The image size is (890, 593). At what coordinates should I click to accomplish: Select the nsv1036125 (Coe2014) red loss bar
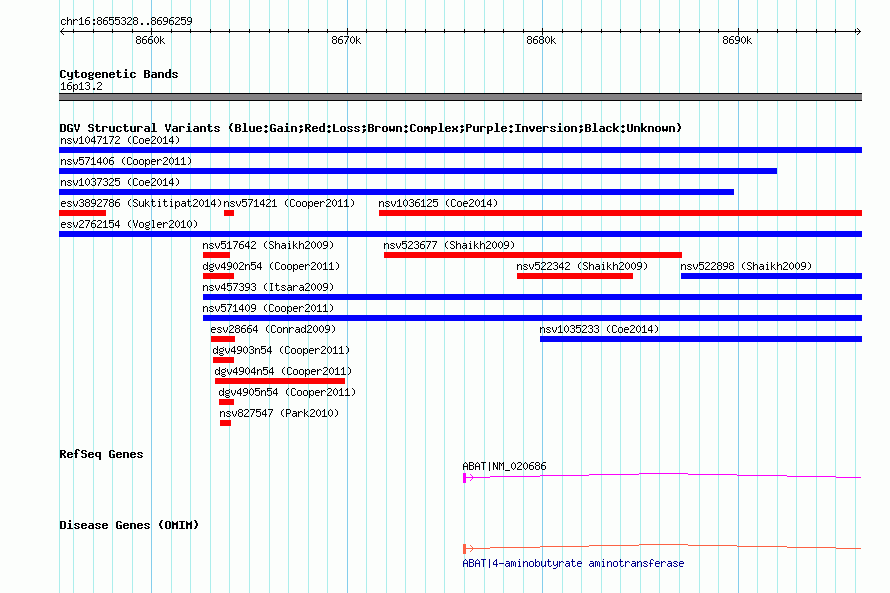620,213
